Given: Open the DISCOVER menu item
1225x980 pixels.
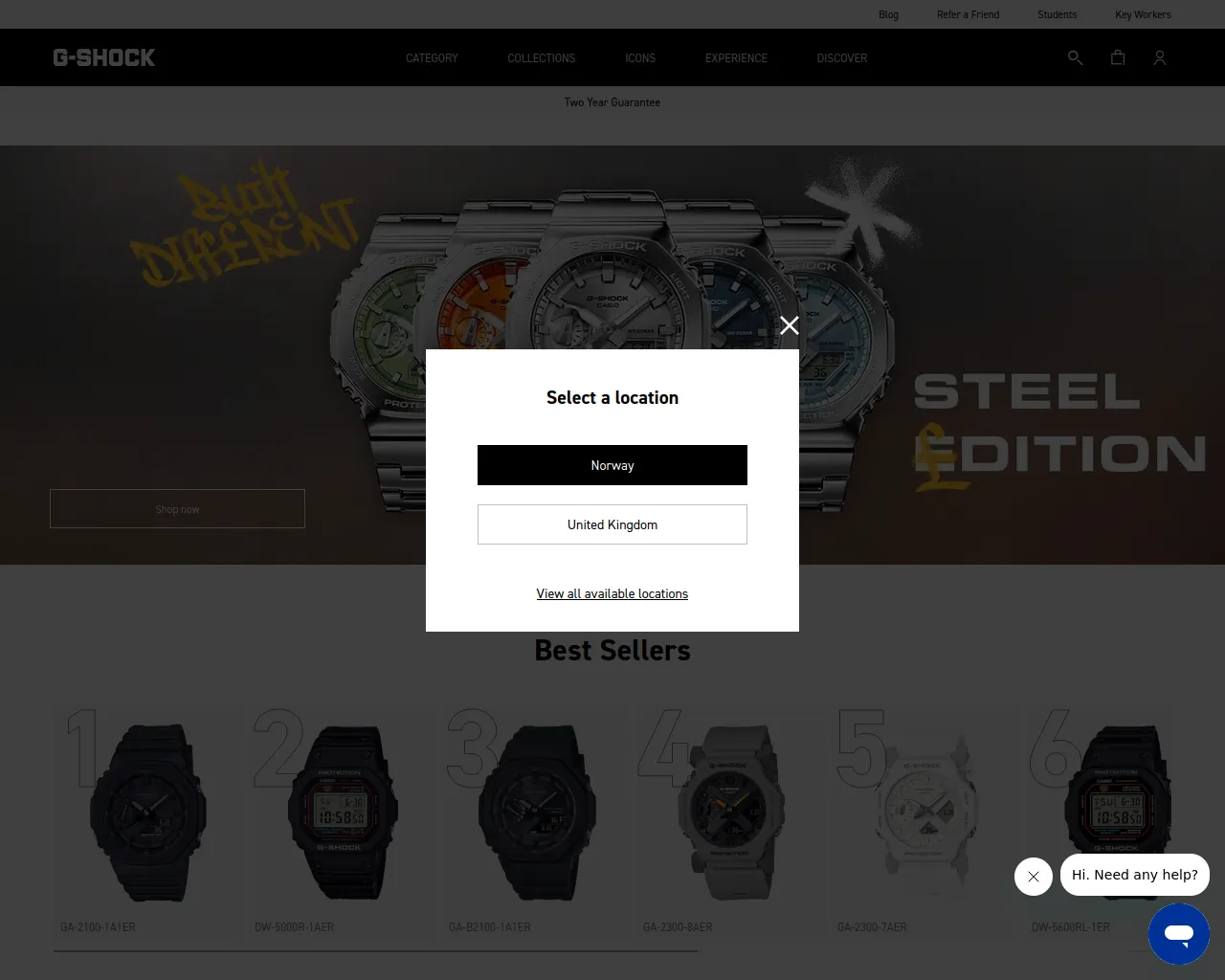Looking at the screenshot, I should pos(842,58).
